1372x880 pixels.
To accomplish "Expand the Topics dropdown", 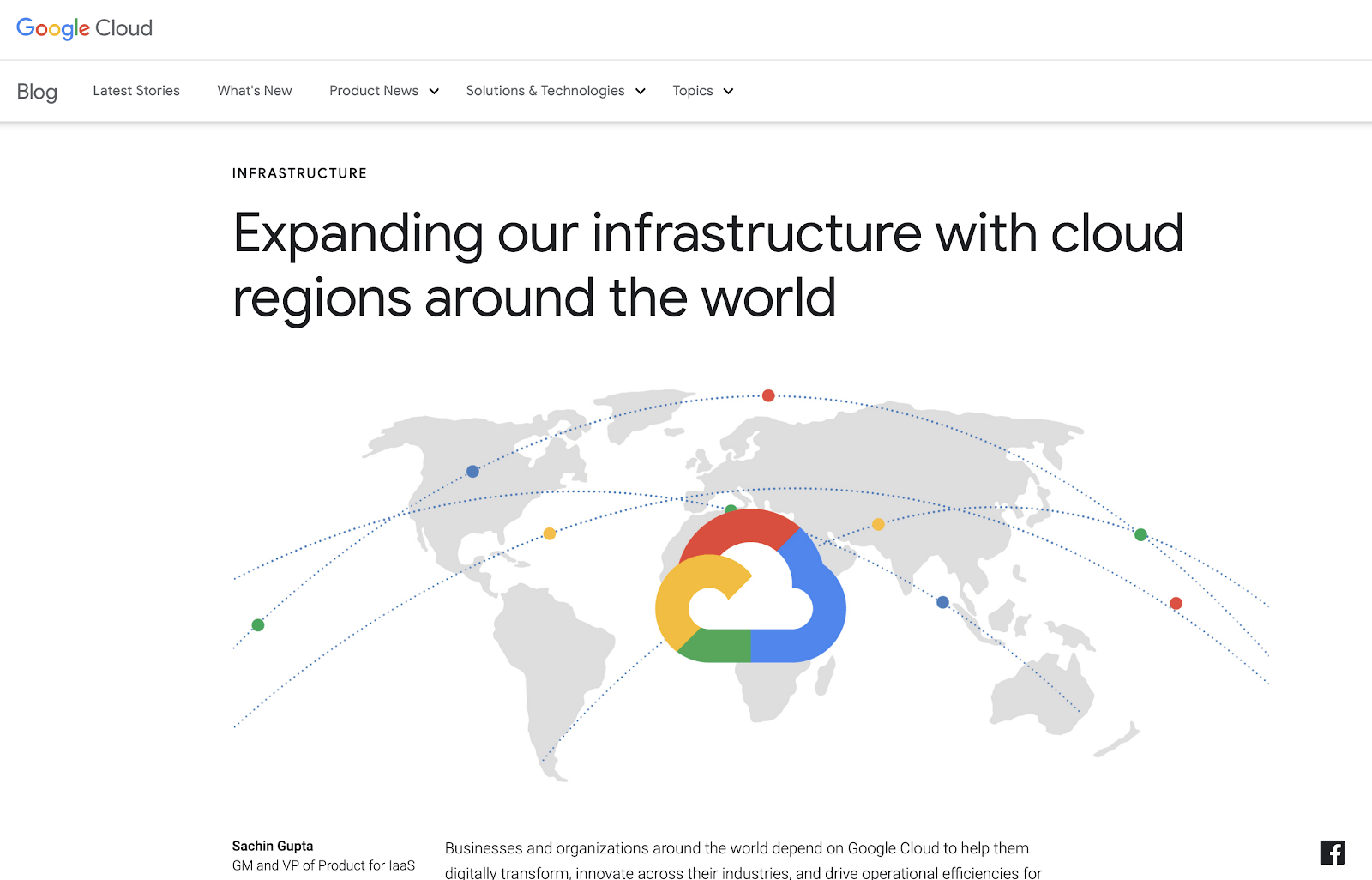I will pyautogui.click(x=701, y=91).
